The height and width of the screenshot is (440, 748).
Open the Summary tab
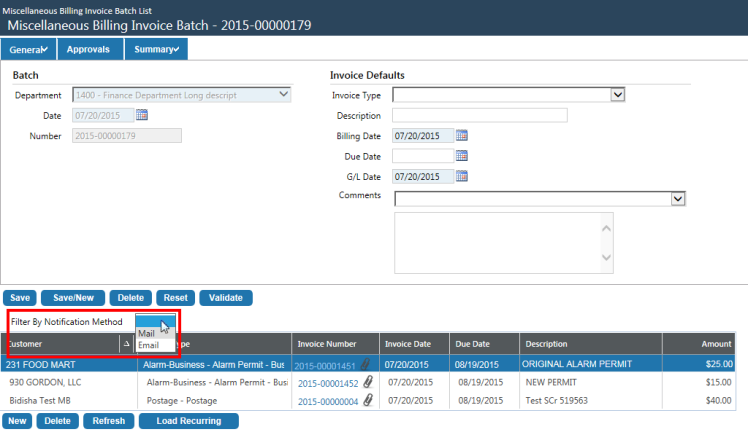pyautogui.click(x=157, y=49)
